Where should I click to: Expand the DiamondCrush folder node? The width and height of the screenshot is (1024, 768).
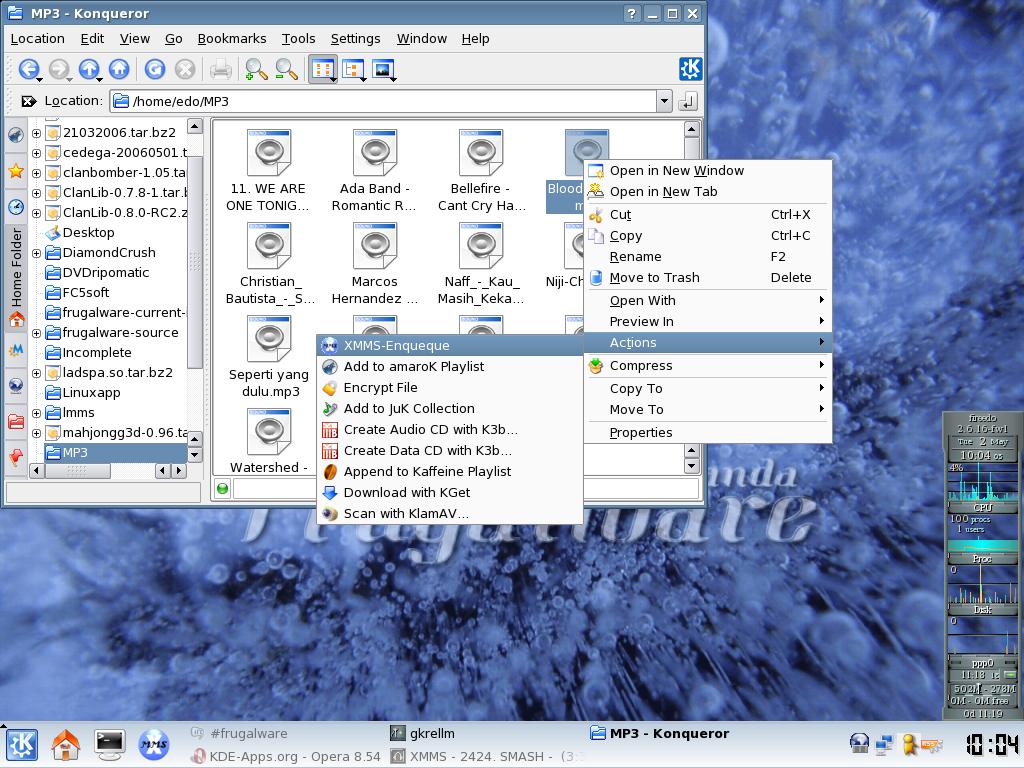(x=37, y=253)
